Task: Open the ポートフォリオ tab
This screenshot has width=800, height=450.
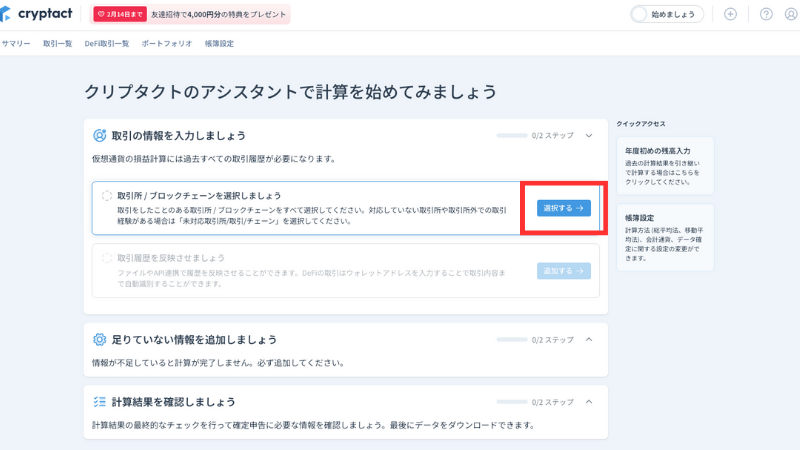Action: (167, 44)
